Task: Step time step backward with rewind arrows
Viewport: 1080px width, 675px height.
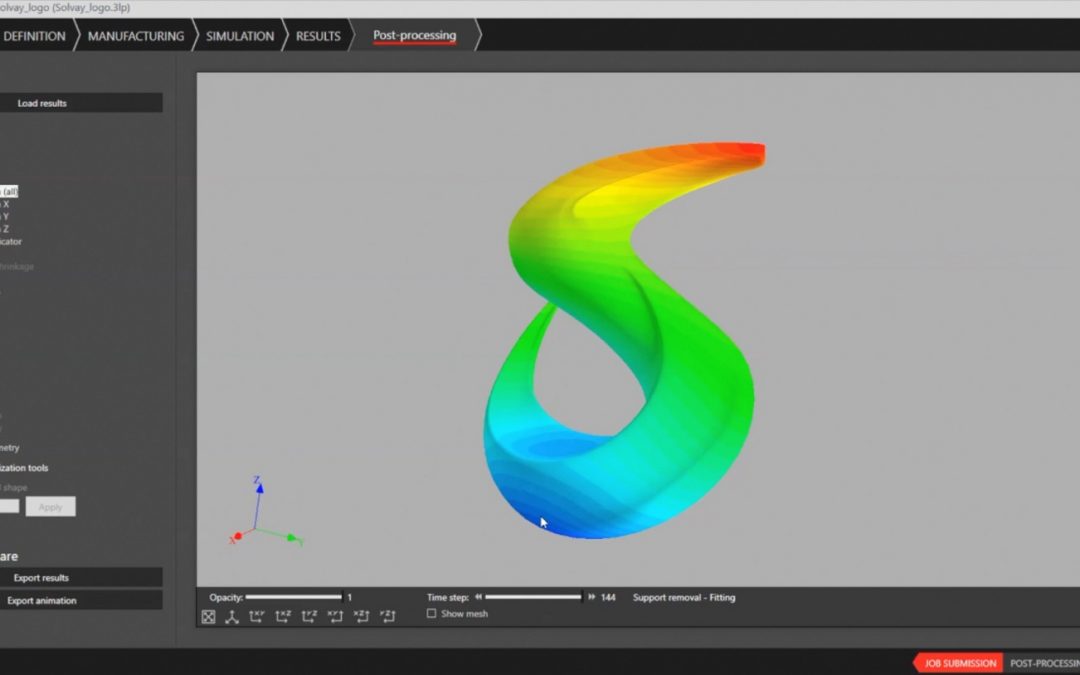Action: pos(478,597)
